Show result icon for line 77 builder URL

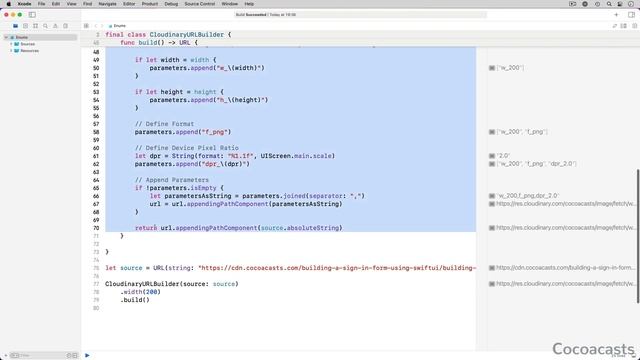492,284
